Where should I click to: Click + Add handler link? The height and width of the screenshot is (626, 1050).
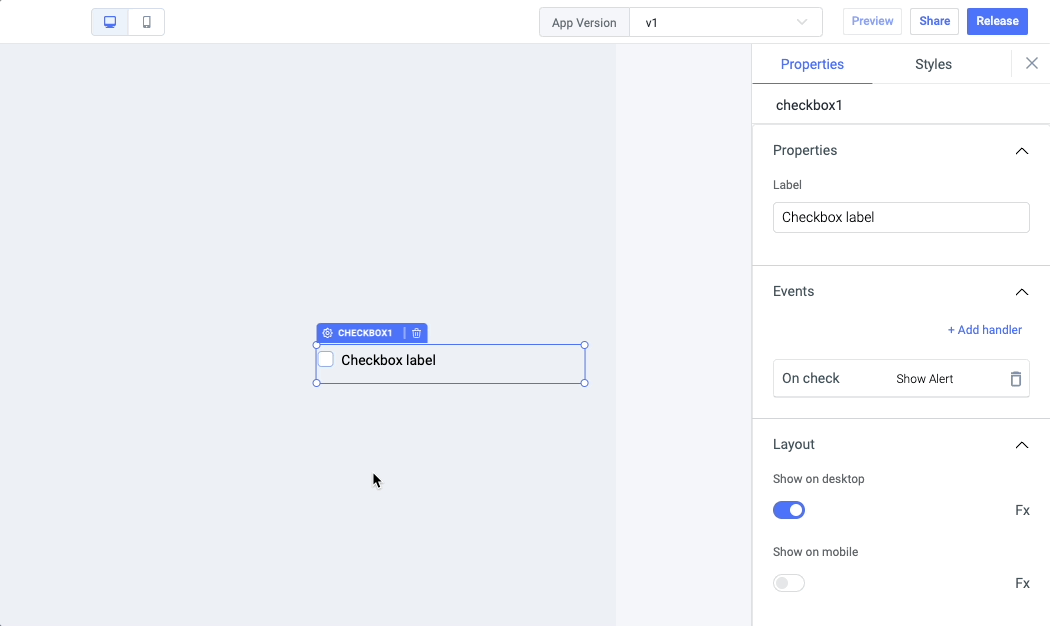point(984,330)
